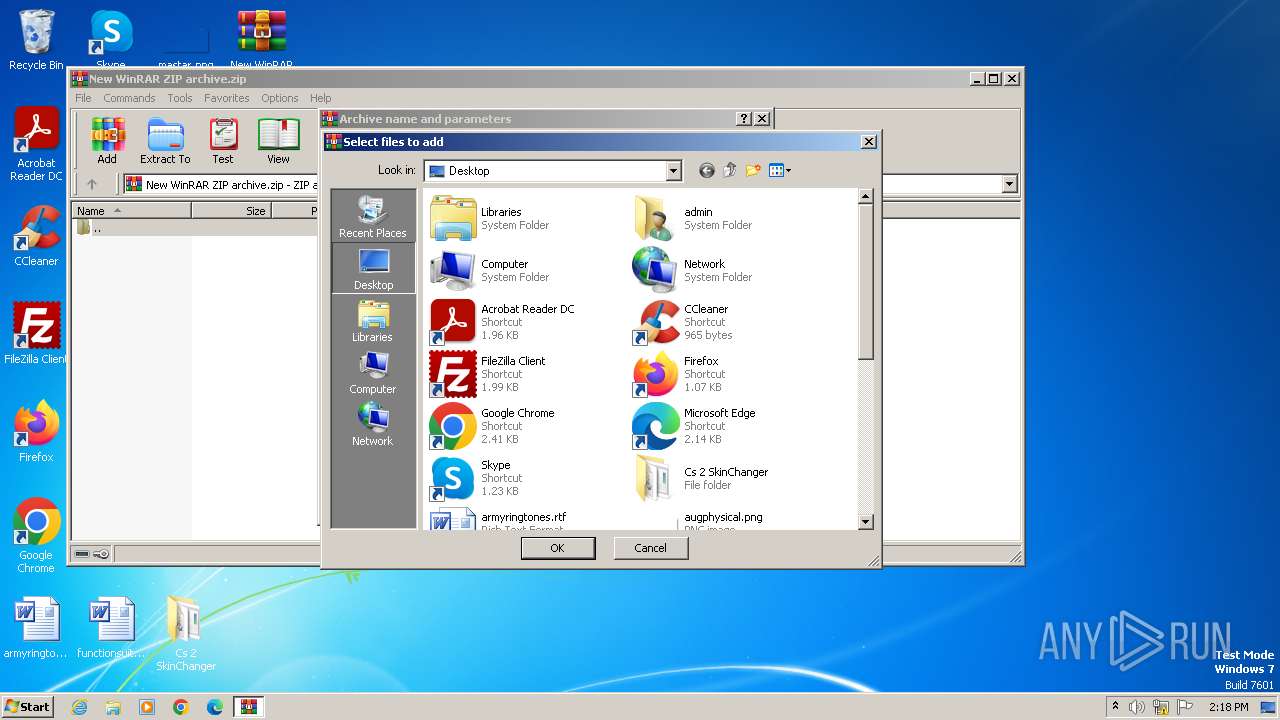Select Recent Places in places bar
The width and height of the screenshot is (1280, 720).
pyautogui.click(x=373, y=216)
